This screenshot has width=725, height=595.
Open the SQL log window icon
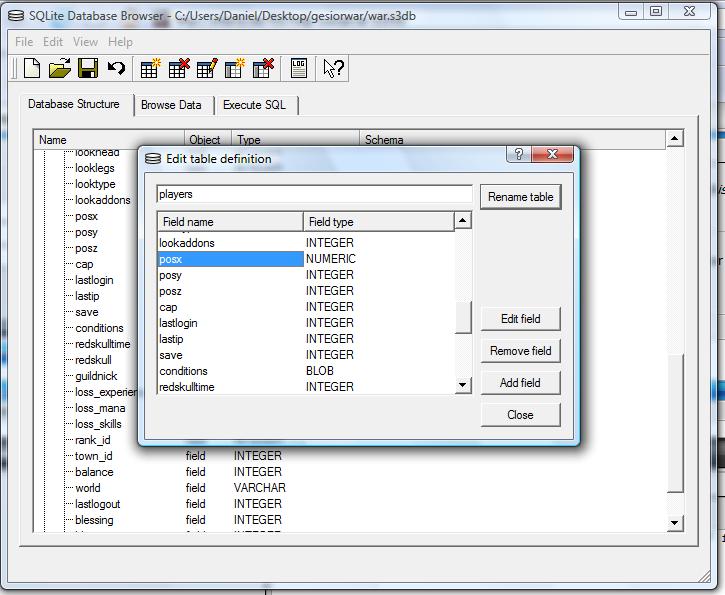point(299,68)
